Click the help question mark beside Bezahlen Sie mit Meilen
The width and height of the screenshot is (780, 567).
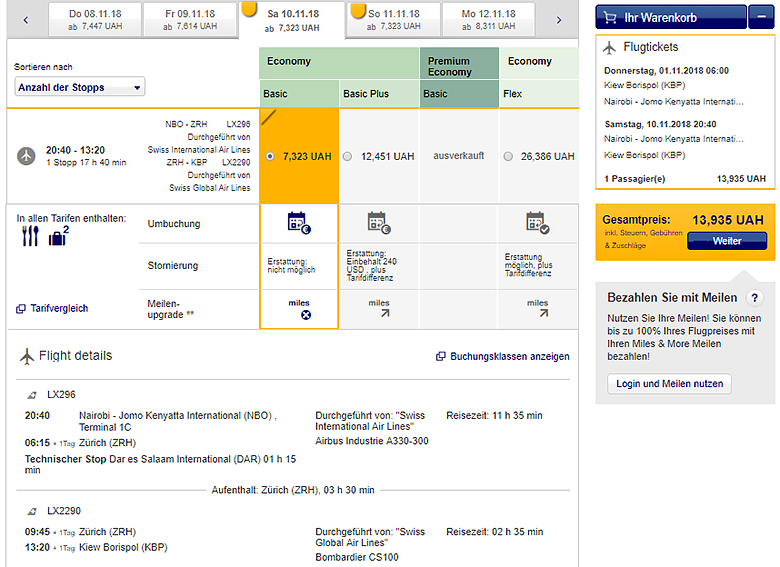pos(755,298)
